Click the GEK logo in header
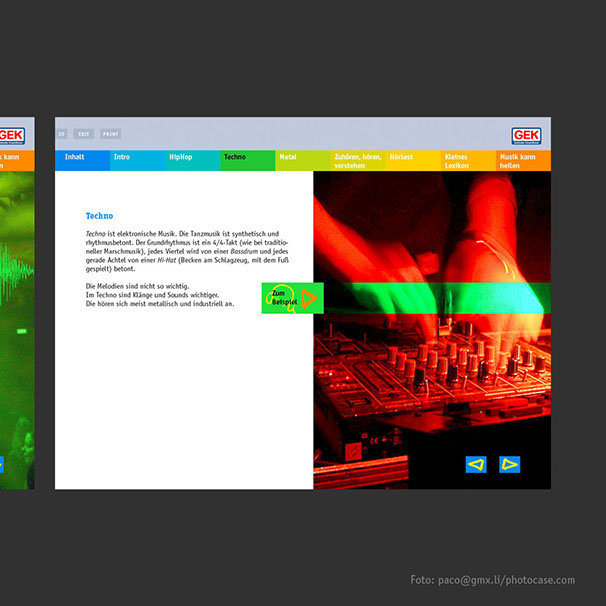 526,136
